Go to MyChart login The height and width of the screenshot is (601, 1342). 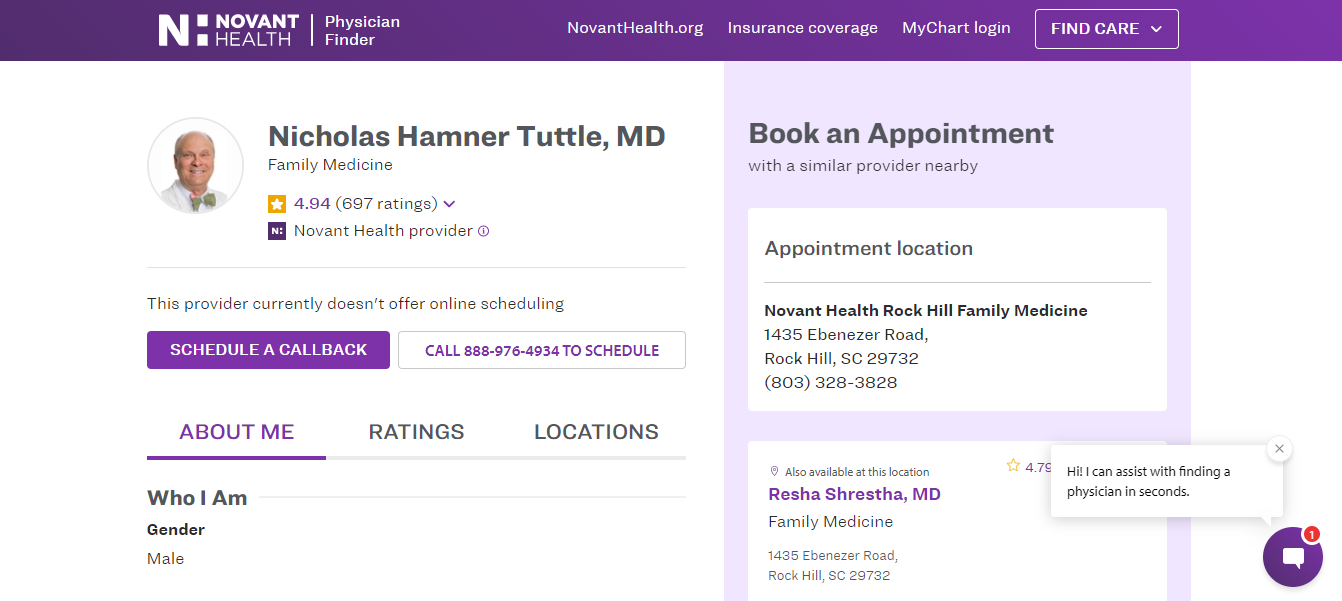(956, 28)
